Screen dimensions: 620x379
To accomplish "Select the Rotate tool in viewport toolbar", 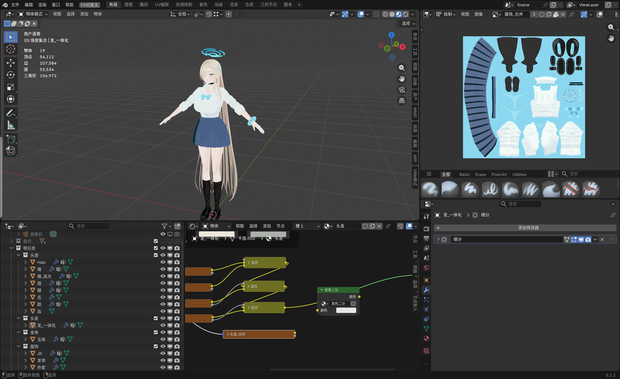I will tap(11, 75).
